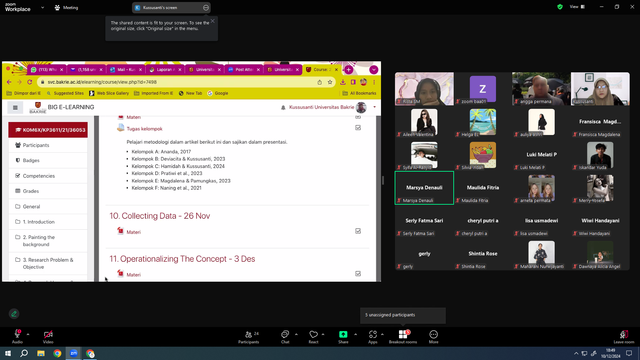Expand audio options arrow beside Audio
This screenshot has height=360, width=640.
click(28, 334)
